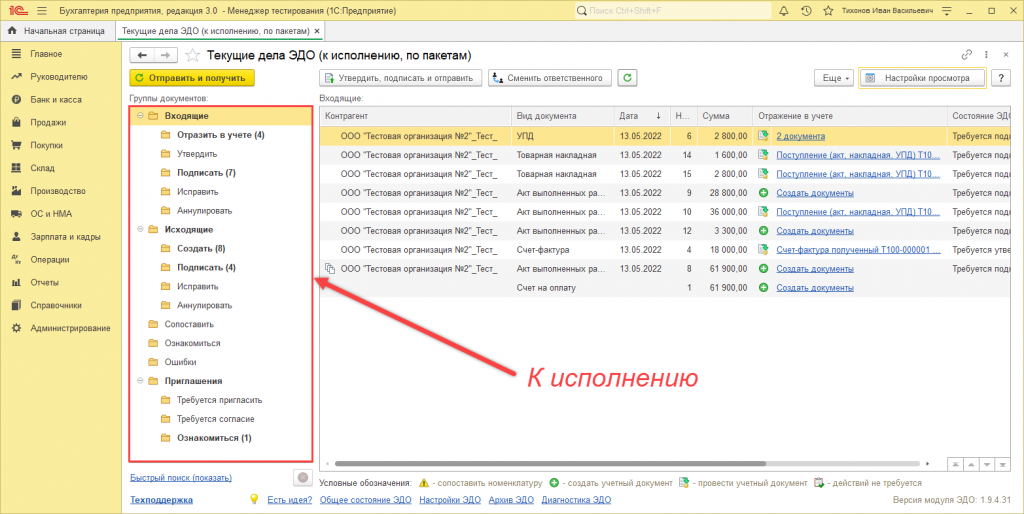Open the Операции section
Image resolution: width=1024 pixels, height=514 pixels.
(x=50, y=259)
